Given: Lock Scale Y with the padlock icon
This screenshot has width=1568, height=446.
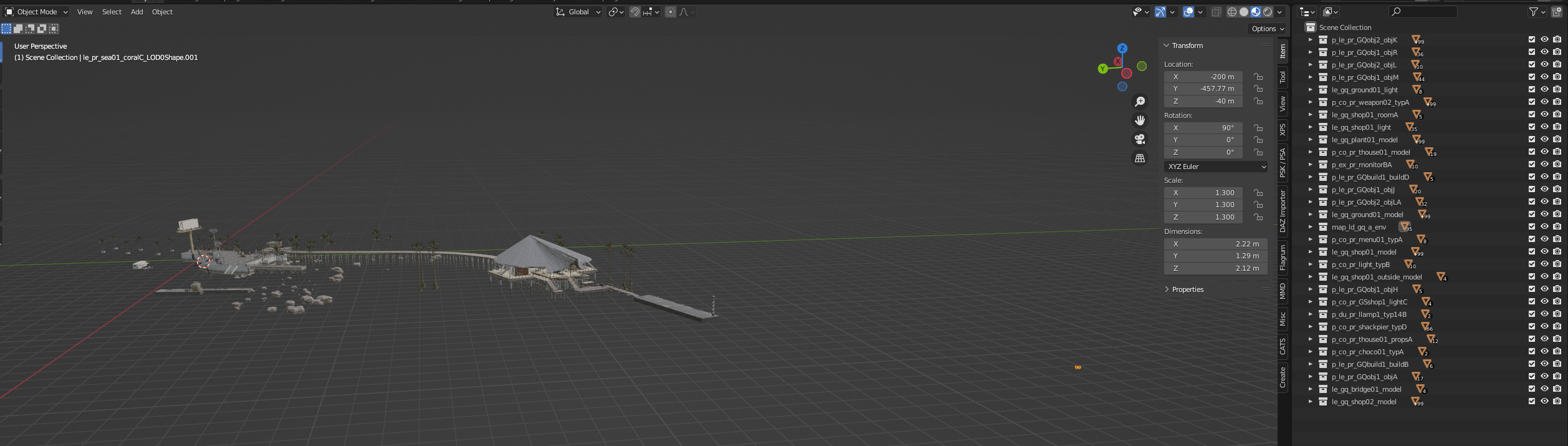Looking at the screenshot, I should 1258,205.
